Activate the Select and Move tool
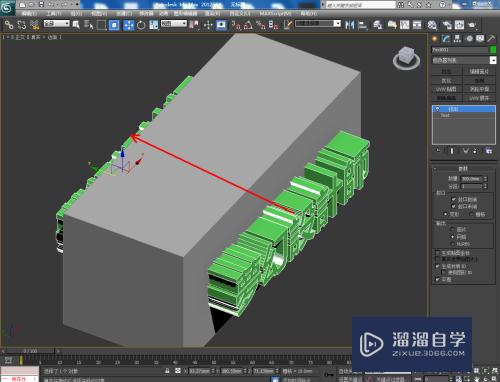Screen dimensions: 500x382 129,25
